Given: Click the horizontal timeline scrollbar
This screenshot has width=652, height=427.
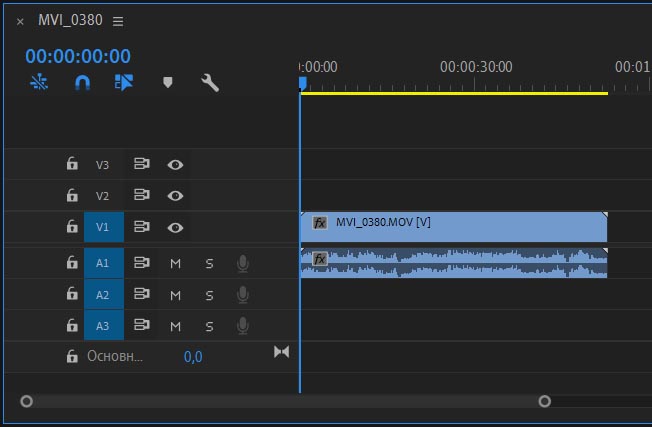Looking at the screenshot, I should click(285, 401).
